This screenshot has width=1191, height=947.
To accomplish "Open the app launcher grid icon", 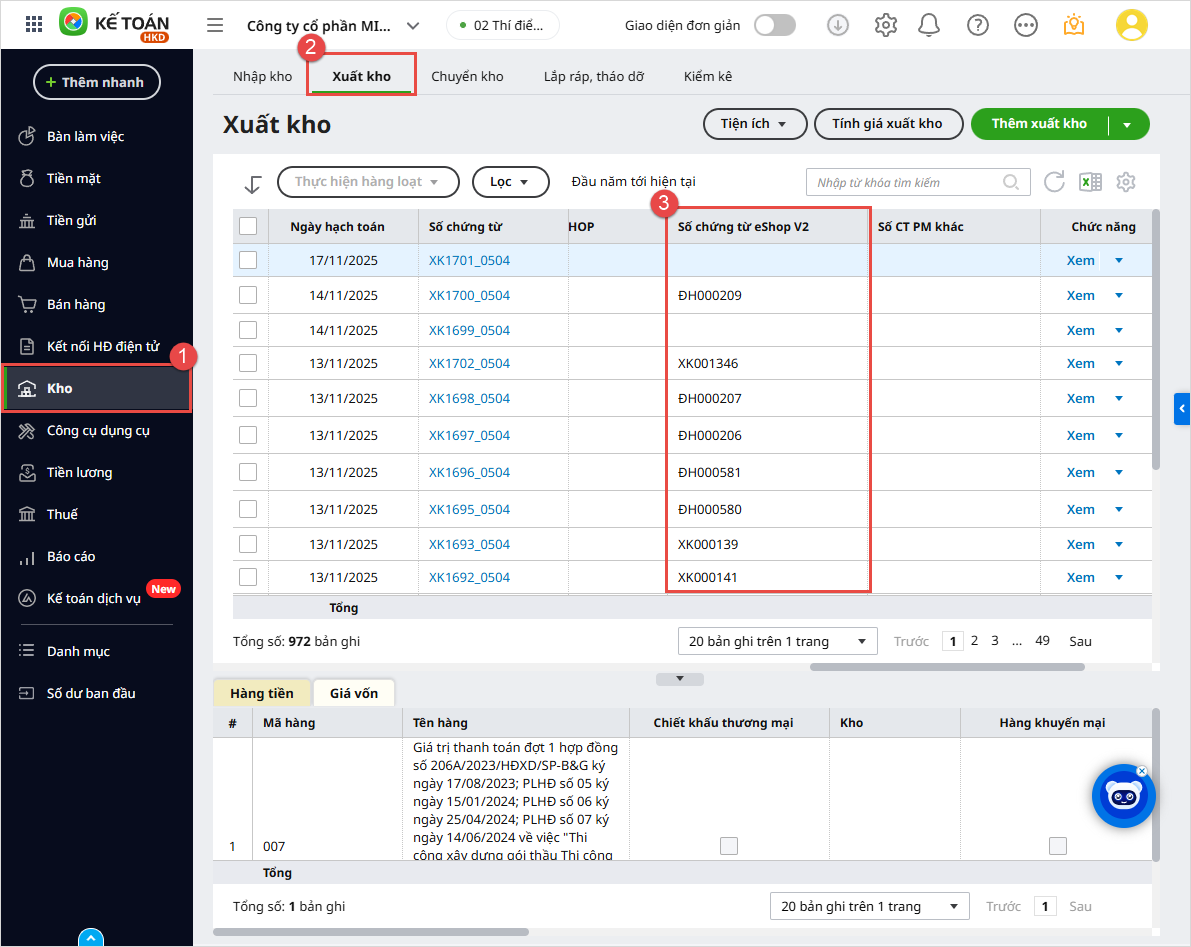I will [33, 25].
